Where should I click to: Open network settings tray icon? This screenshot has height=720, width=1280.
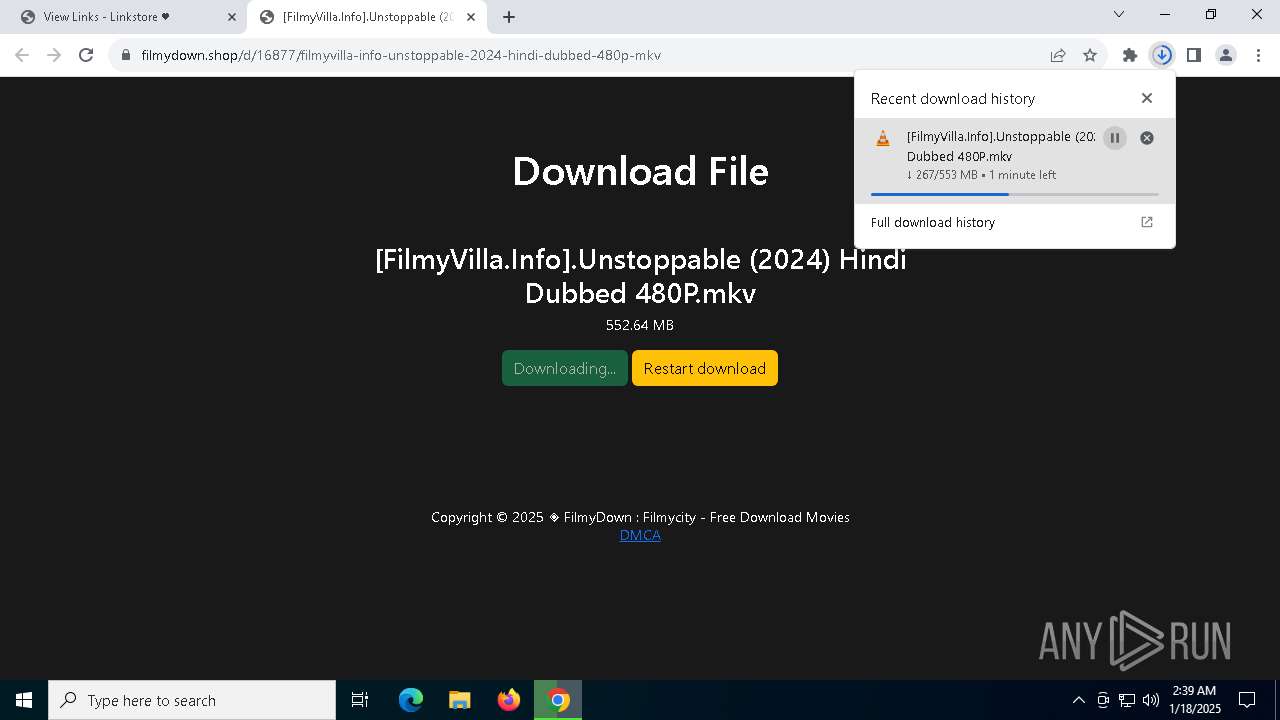tap(1127, 700)
